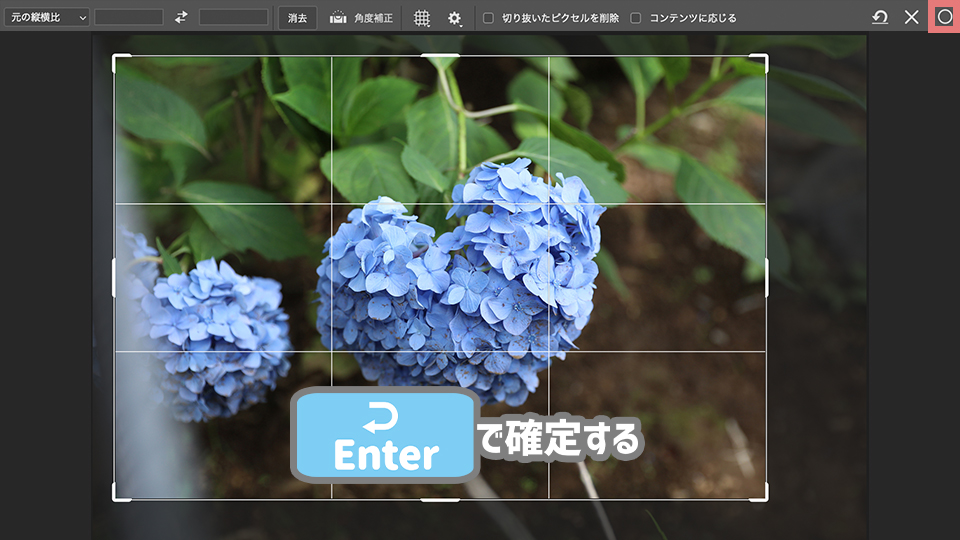This screenshot has height=540, width=960.
Task: Open the crop overlay grid options
Action: coord(422,18)
